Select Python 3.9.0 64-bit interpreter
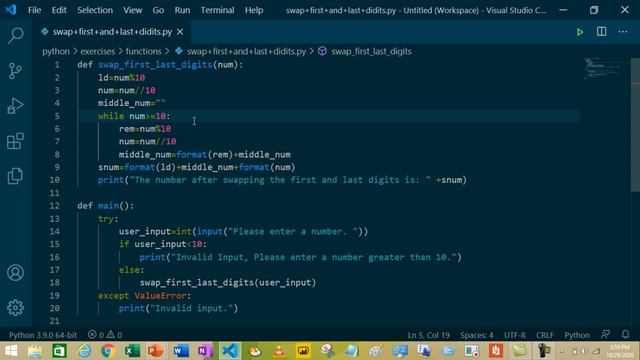This screenshot has width=640, height=360. coord(43,335)
